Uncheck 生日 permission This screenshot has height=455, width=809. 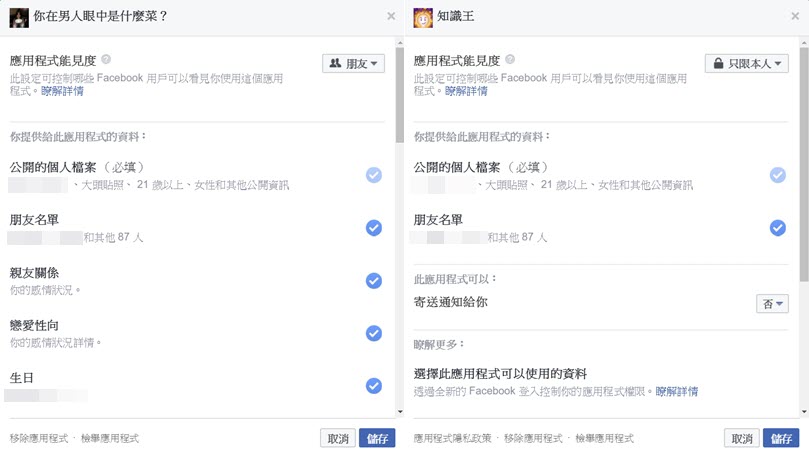point(374,385)
